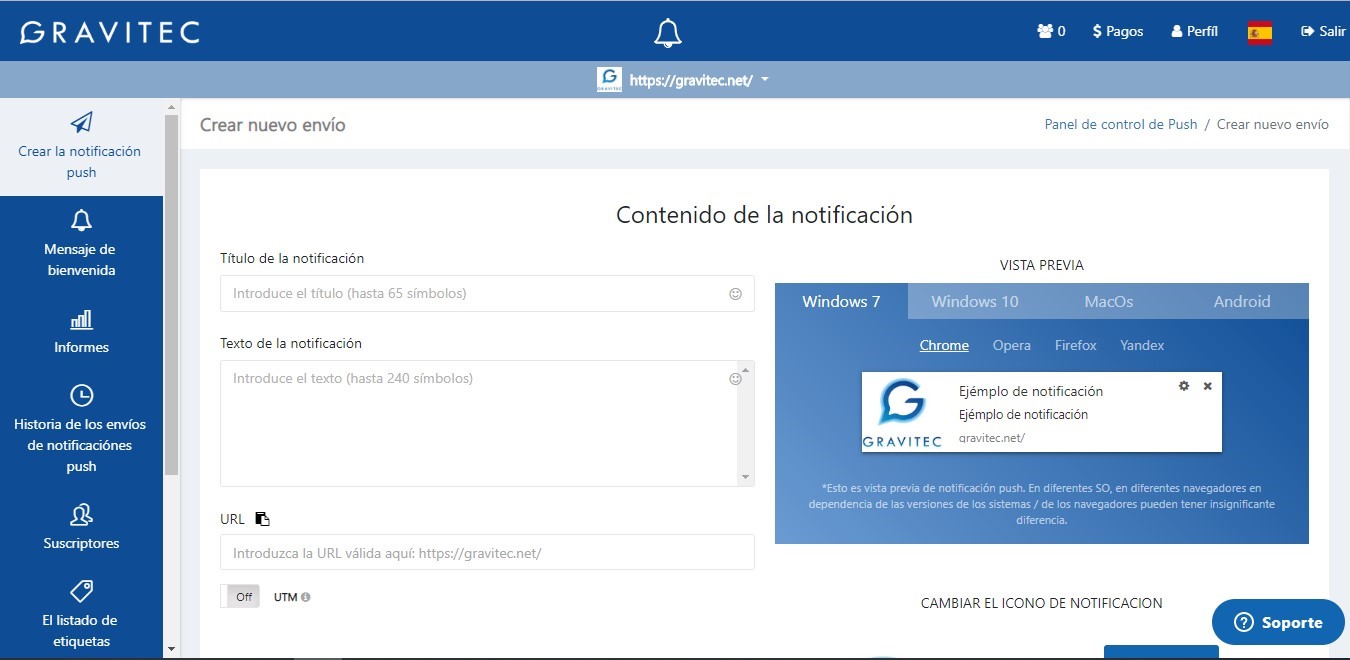Expand the https://gravitec.net/ site dropdown

click(x=699, y=80)
